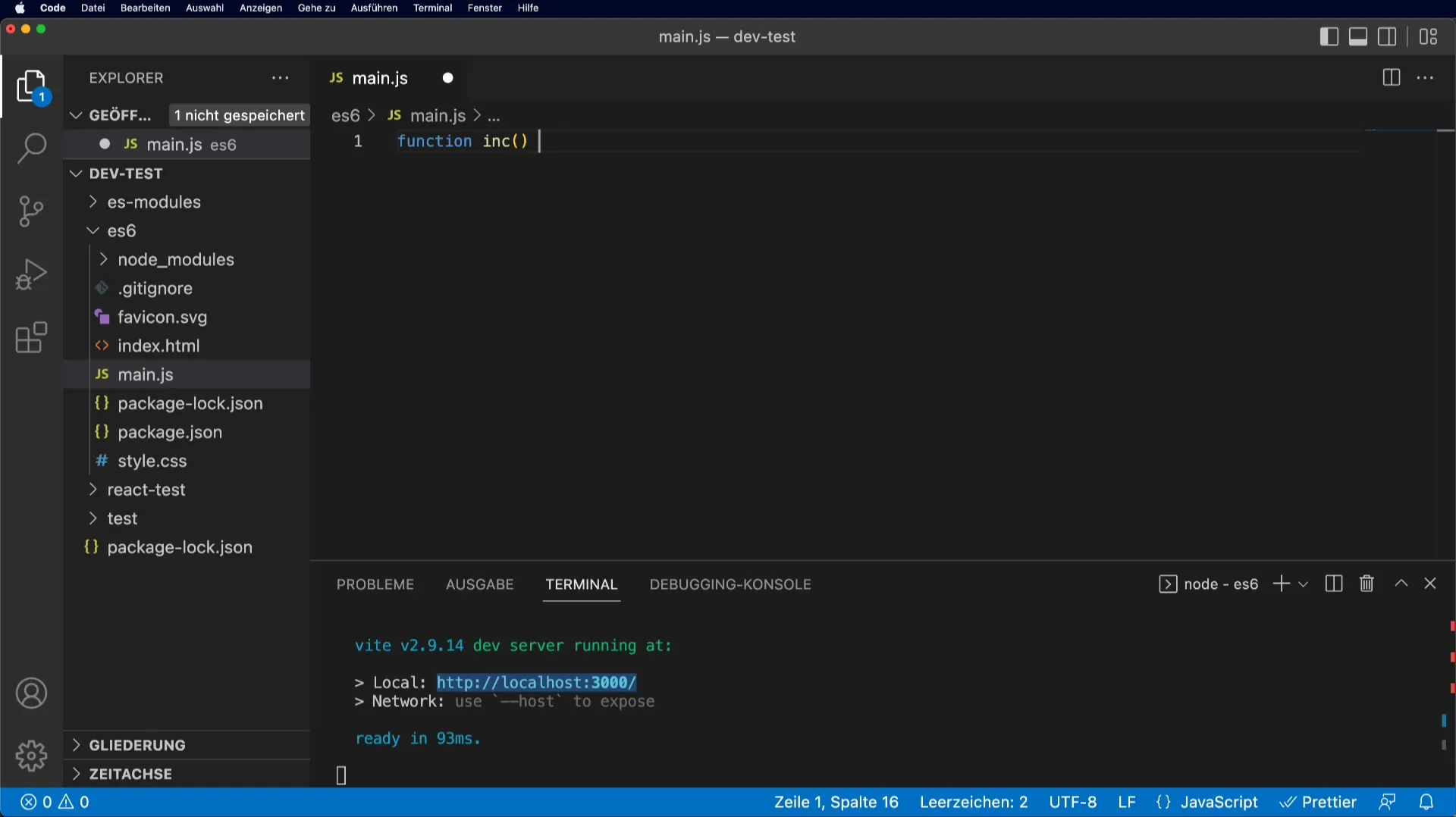Open the Search view in activity bar
The width and height of the screenshot is (1456, 817).
[x=31, y=148]
